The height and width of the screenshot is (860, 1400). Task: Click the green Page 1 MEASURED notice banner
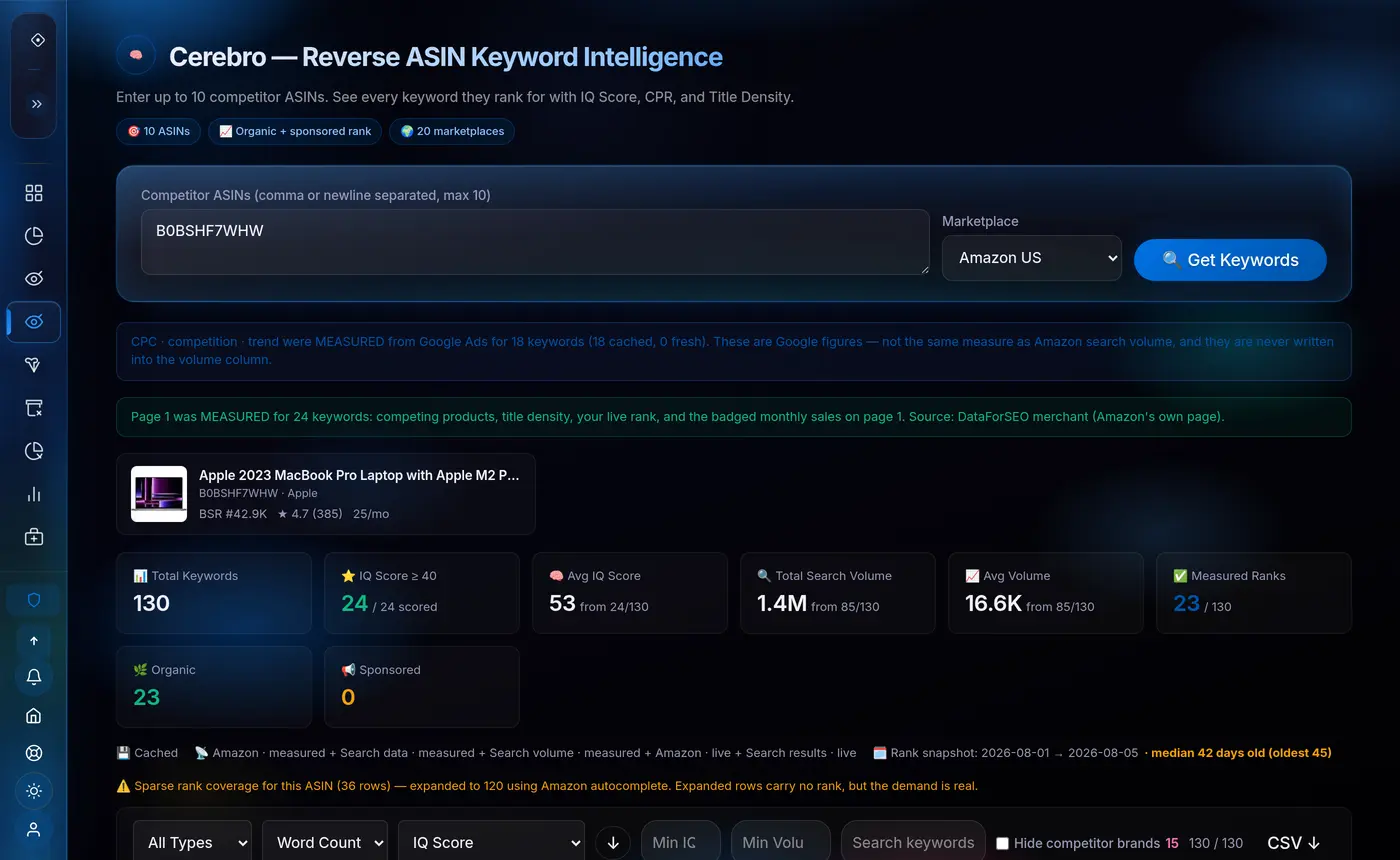pos(734,417)
